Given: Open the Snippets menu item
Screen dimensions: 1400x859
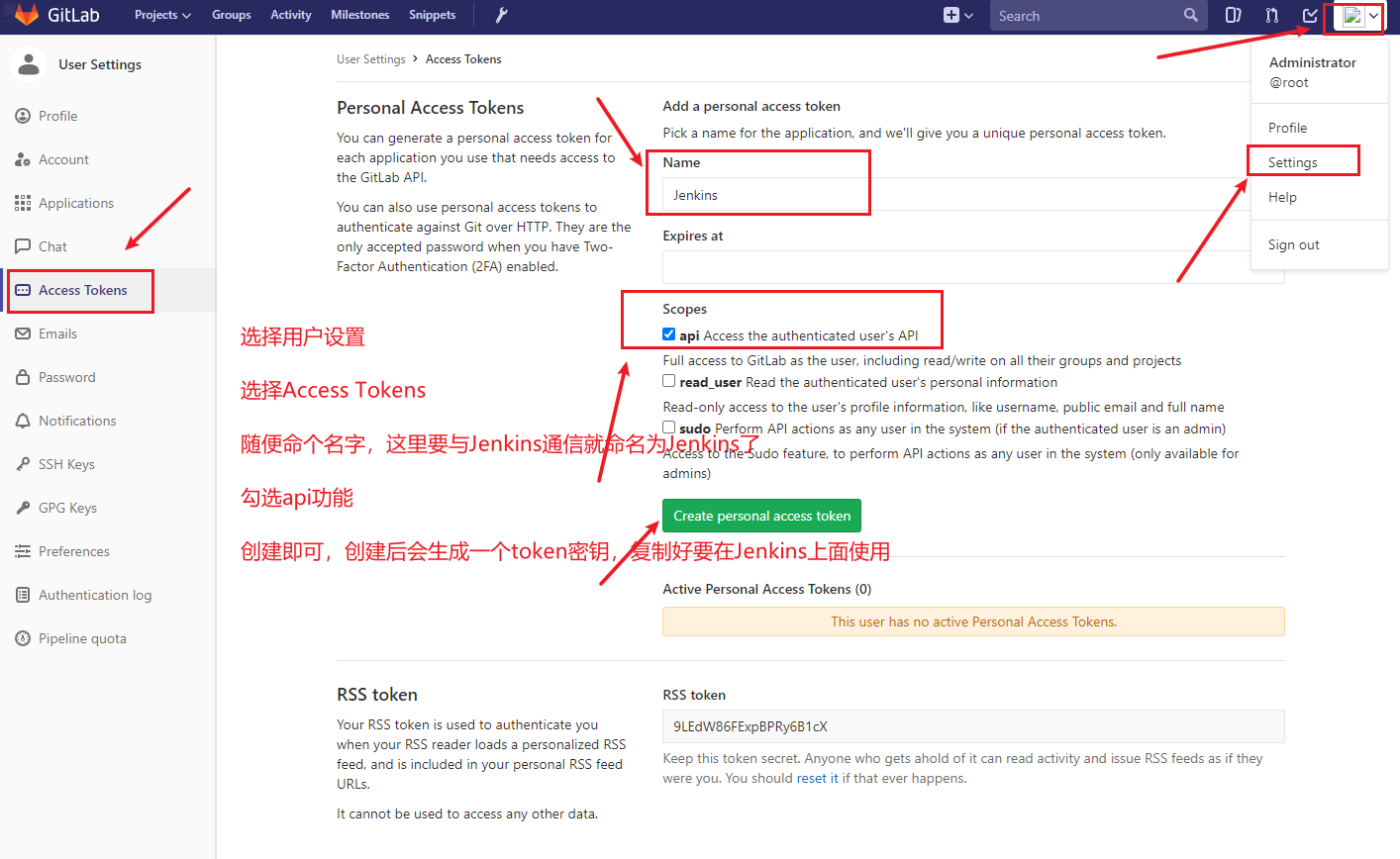Looking at the screenshot, I should click(433, 15).
